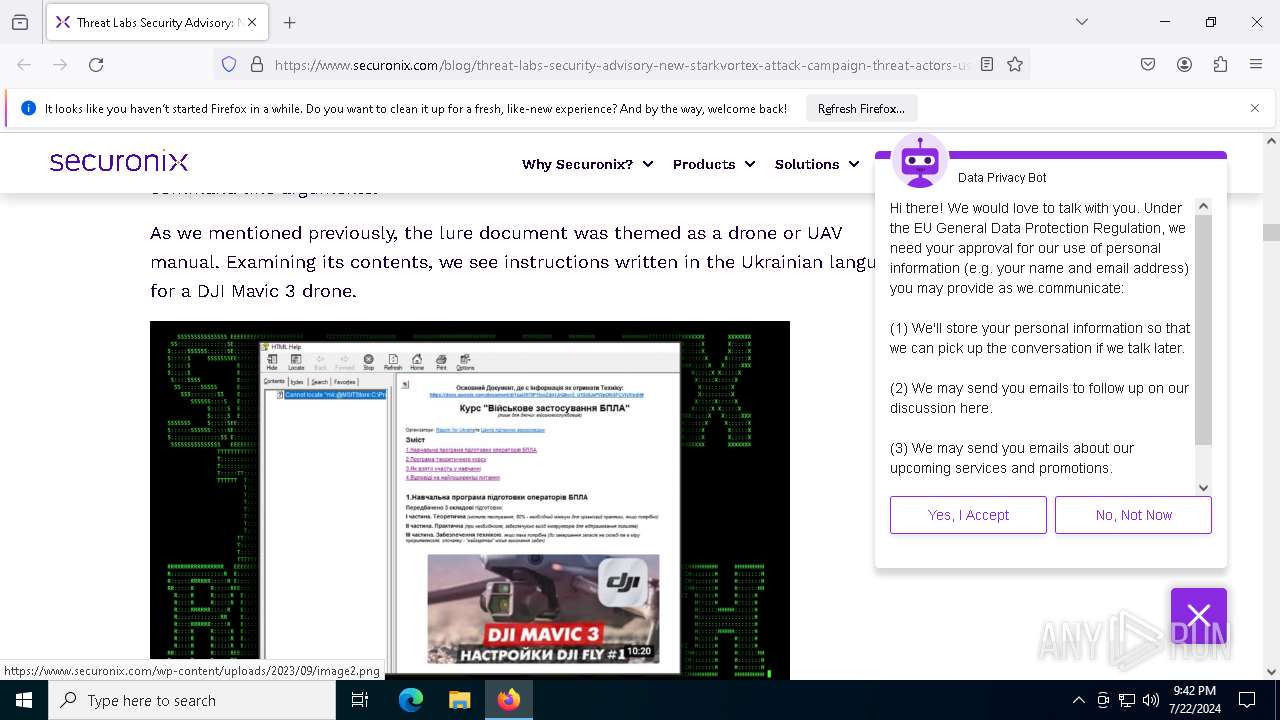1280x720 pixels.
Task: Open Firefox recent browsing history icon
Action: [x=20, y=22]
